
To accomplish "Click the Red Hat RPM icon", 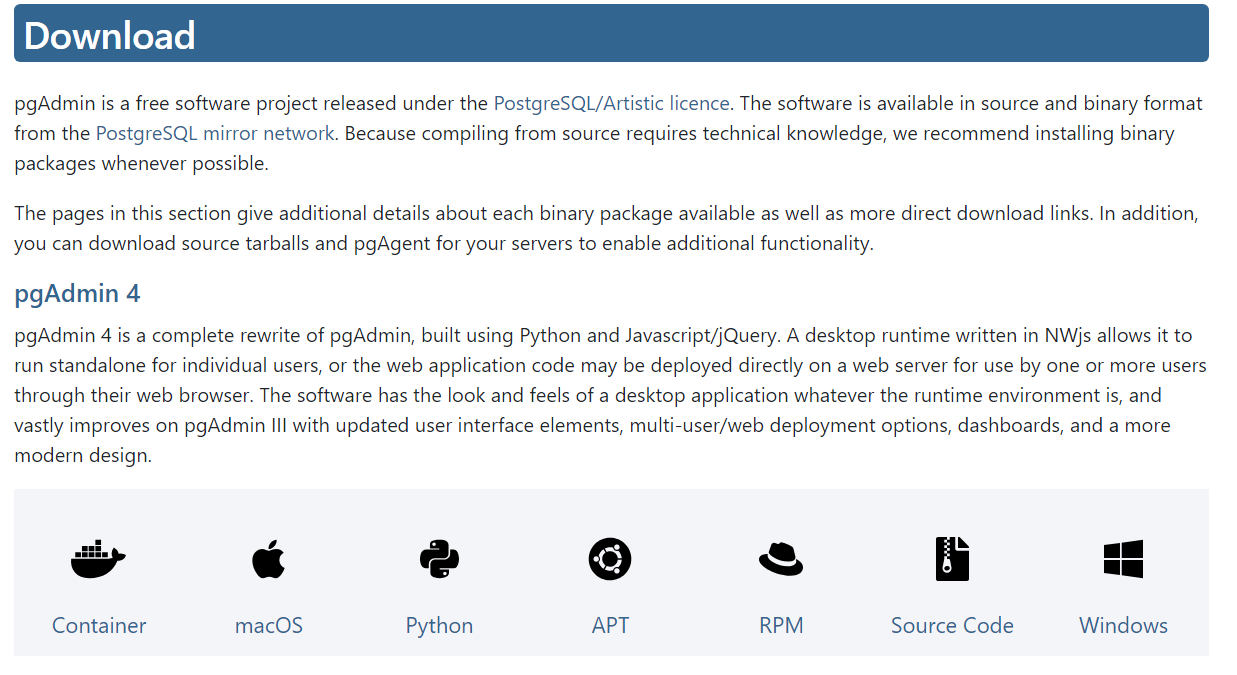I will tap(781, 559).
